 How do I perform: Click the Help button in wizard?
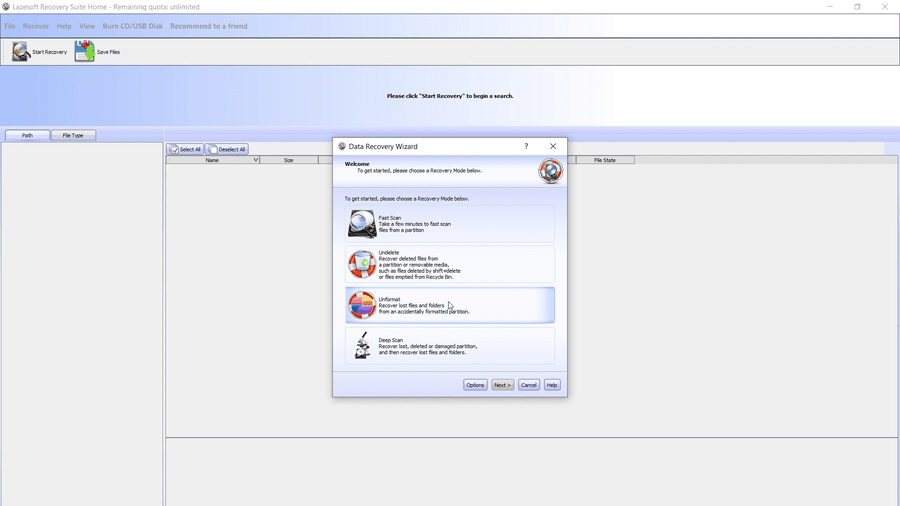coord(552,385)
